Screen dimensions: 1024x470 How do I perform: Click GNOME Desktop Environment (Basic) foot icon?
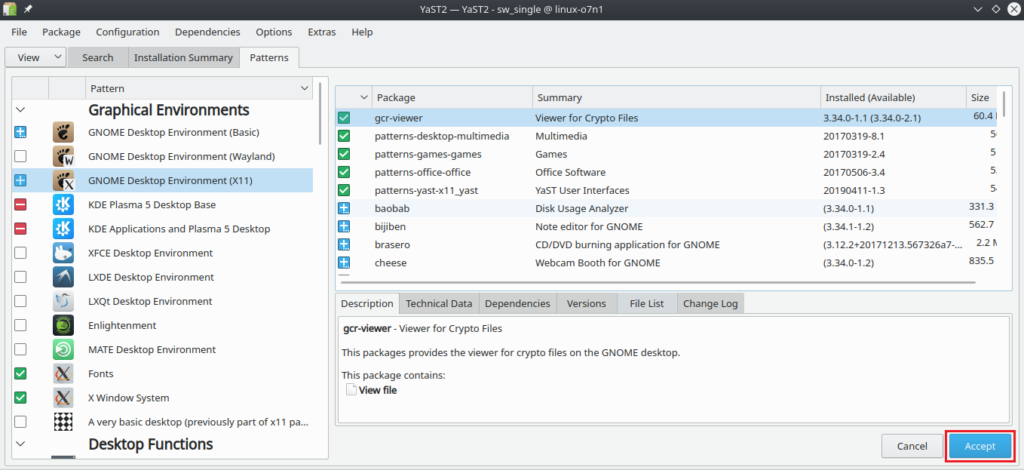click(x=63, y=133)
